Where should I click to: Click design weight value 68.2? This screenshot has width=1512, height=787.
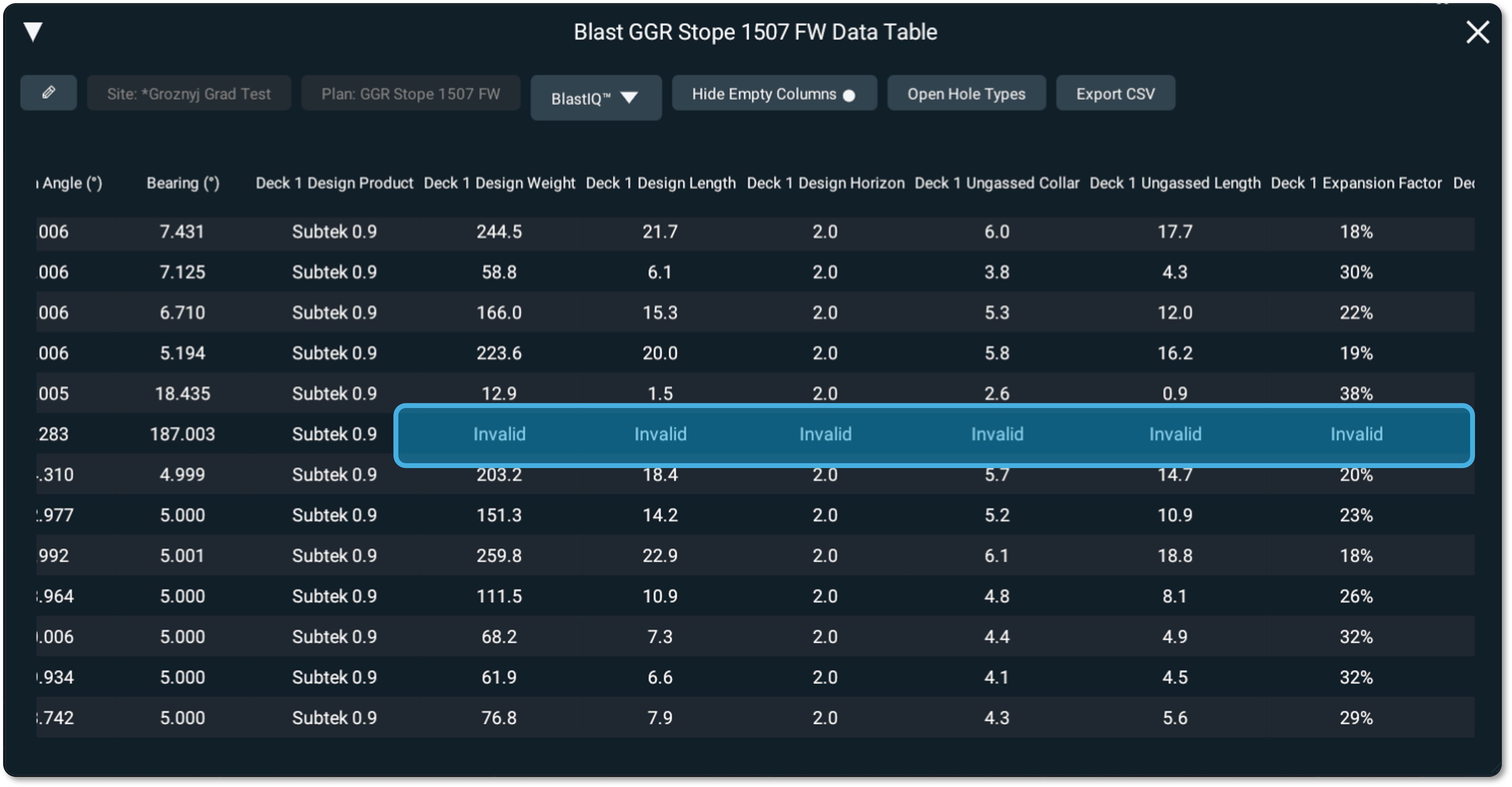coord(499,637)
